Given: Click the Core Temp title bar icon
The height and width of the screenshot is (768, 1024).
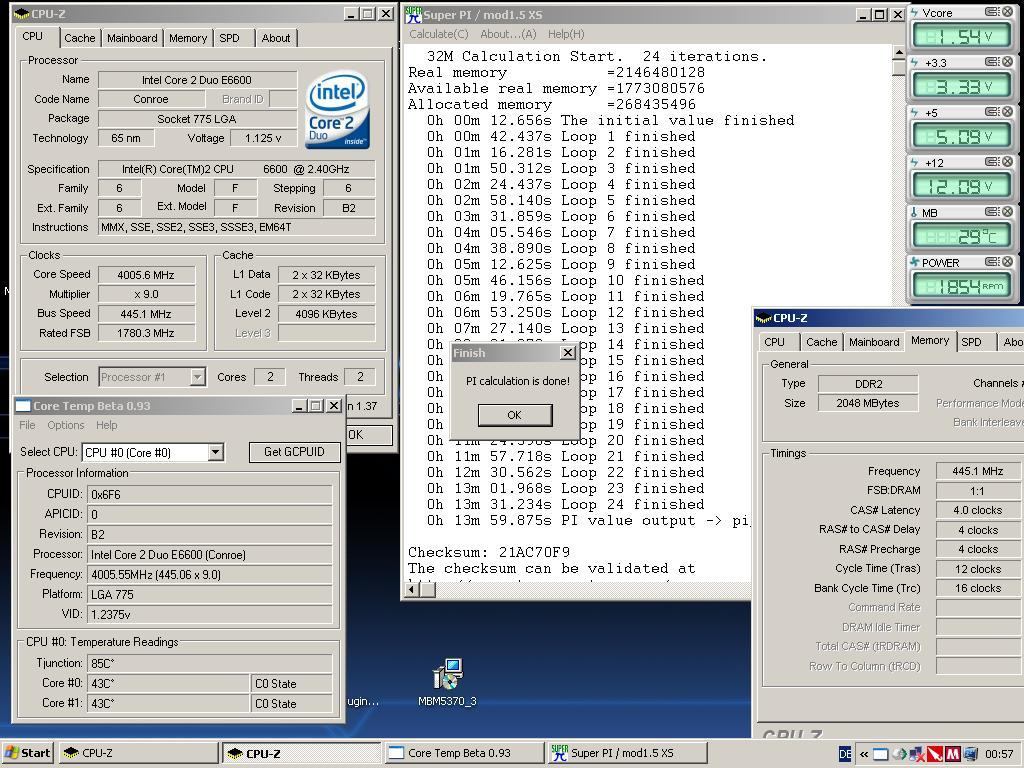Looking at the screenshot, I should (23, 406).
